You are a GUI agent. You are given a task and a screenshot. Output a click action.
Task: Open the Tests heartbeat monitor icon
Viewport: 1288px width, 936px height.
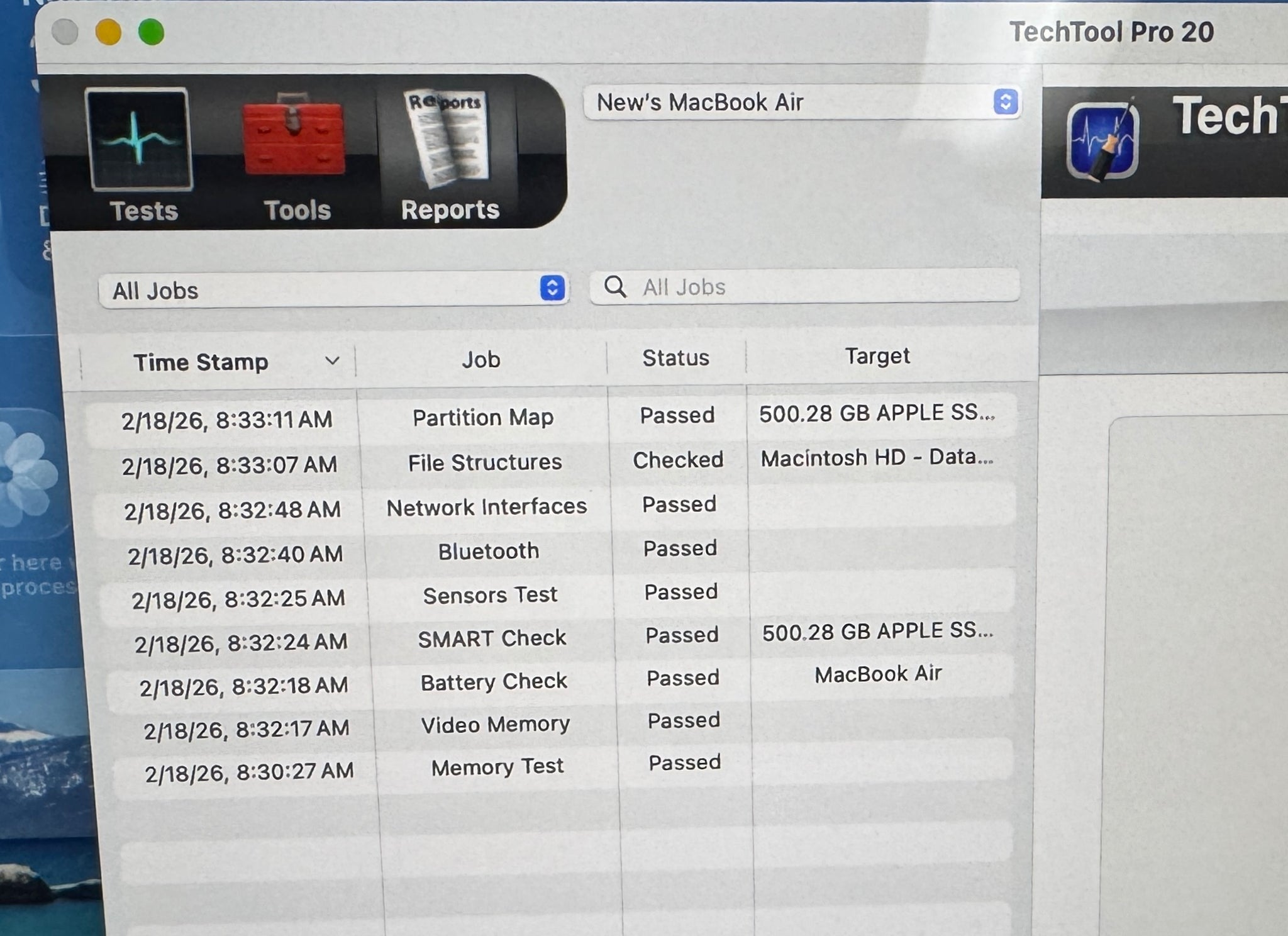point(139,140)
